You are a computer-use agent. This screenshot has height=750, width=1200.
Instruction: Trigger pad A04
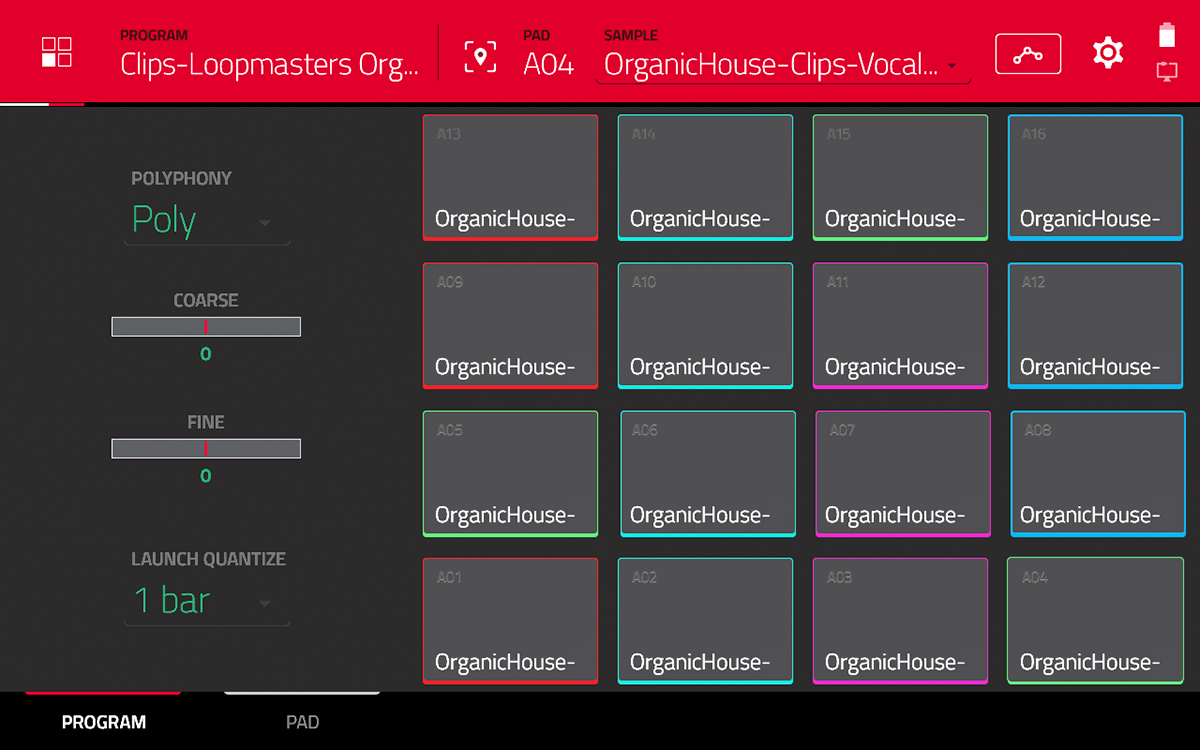(1095, 621)
